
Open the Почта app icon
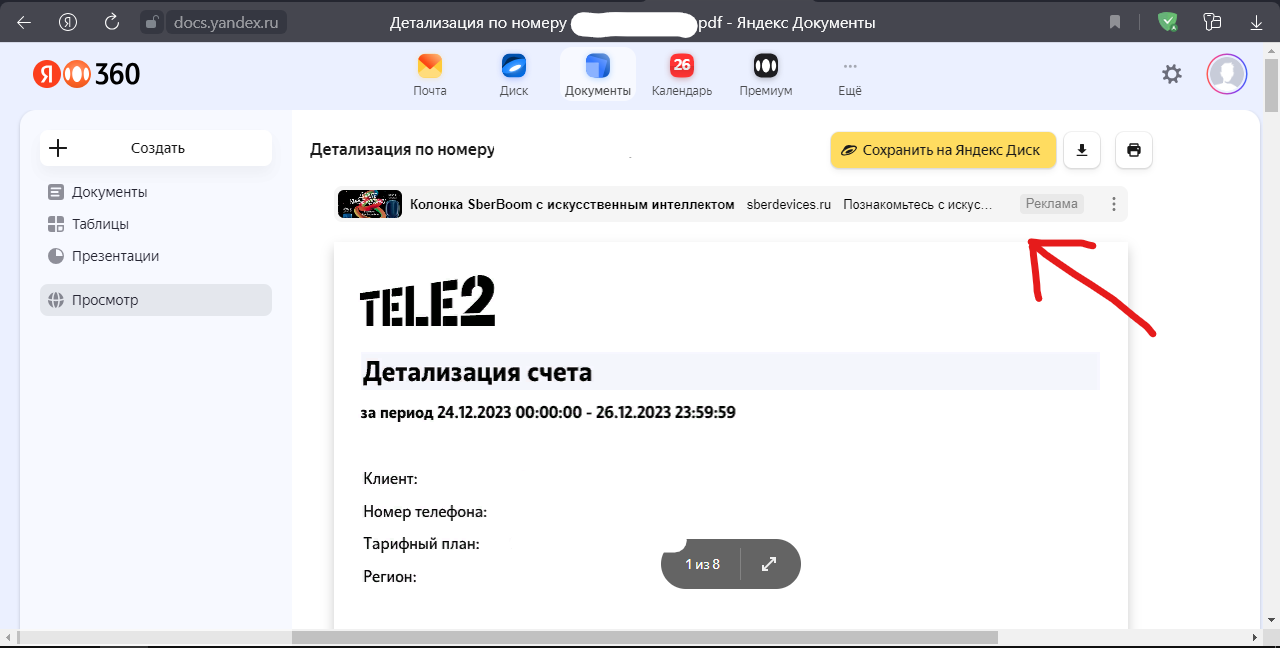429,68
